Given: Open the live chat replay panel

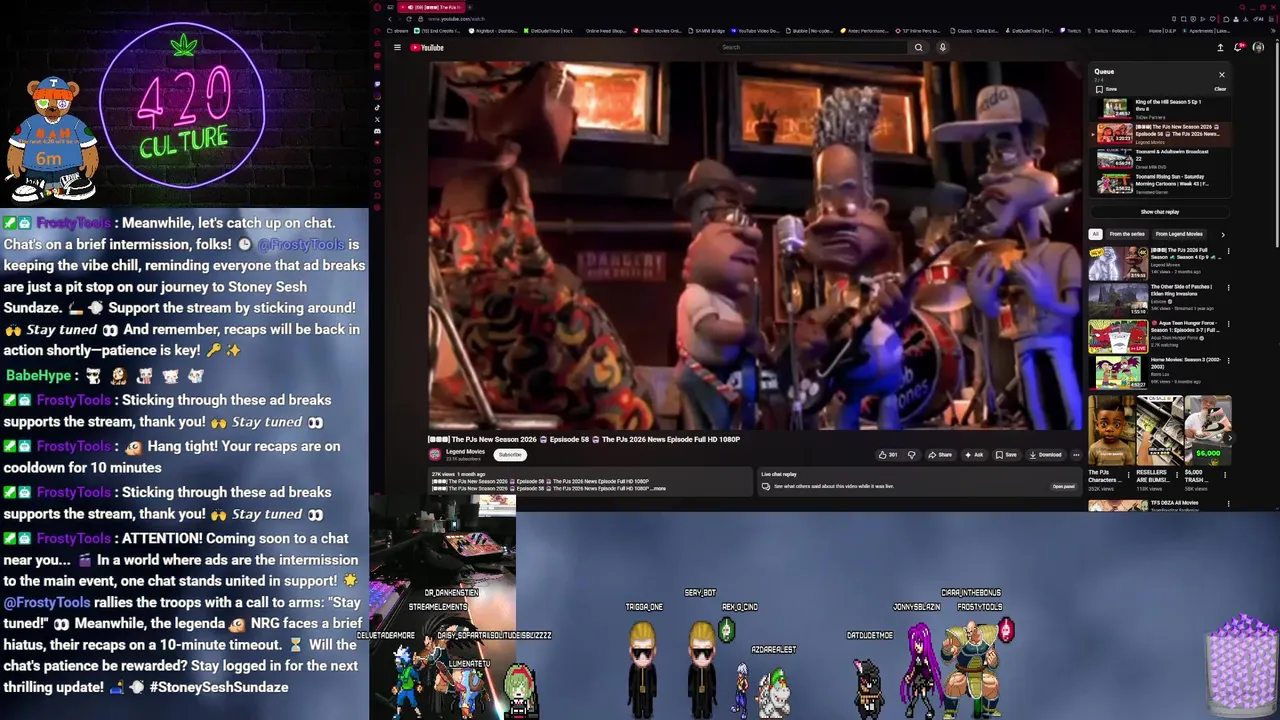Looking at the screenshot, I should (1063, 487).
